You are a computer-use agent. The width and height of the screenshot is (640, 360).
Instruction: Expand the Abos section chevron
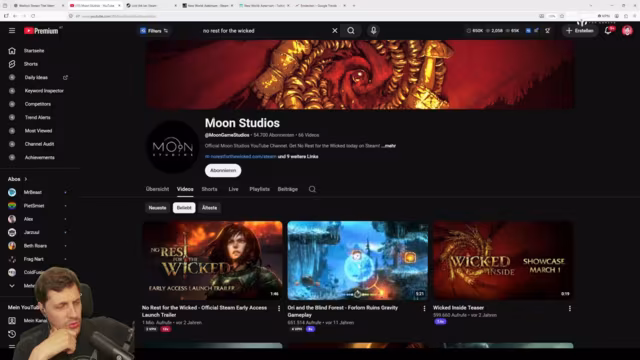tap(26, 179)
